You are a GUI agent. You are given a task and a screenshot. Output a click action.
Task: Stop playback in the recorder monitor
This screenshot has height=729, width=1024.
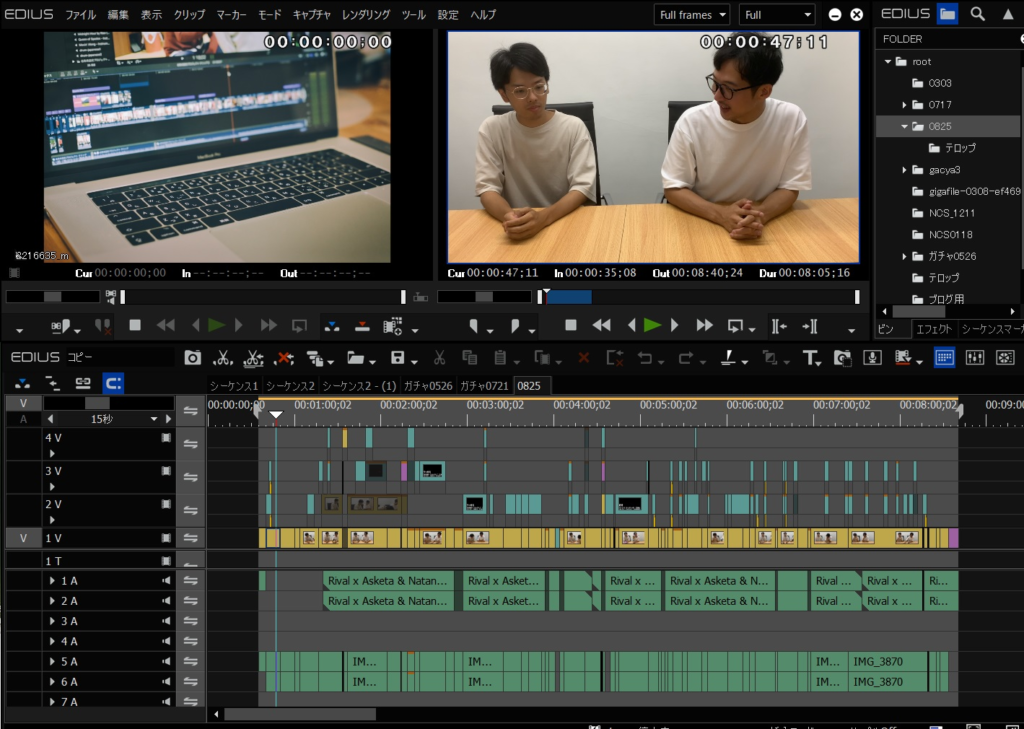pos(571,325)
